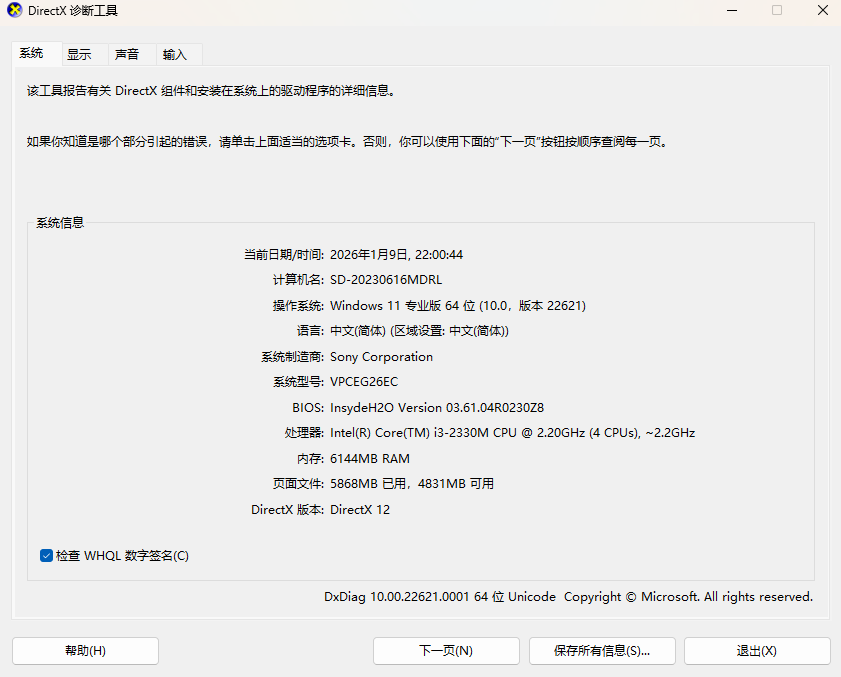Click the 6144MB RAM memory value
This screenshot has height=677, width=841.
click(x=370, y=459)
